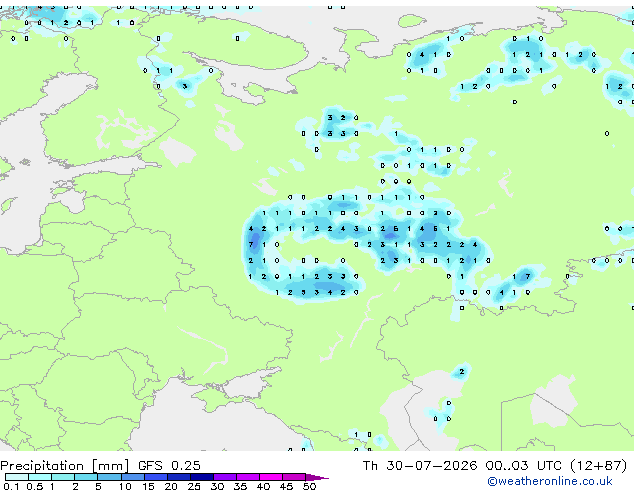Click the legend label '30'

(x=217, y=486)
